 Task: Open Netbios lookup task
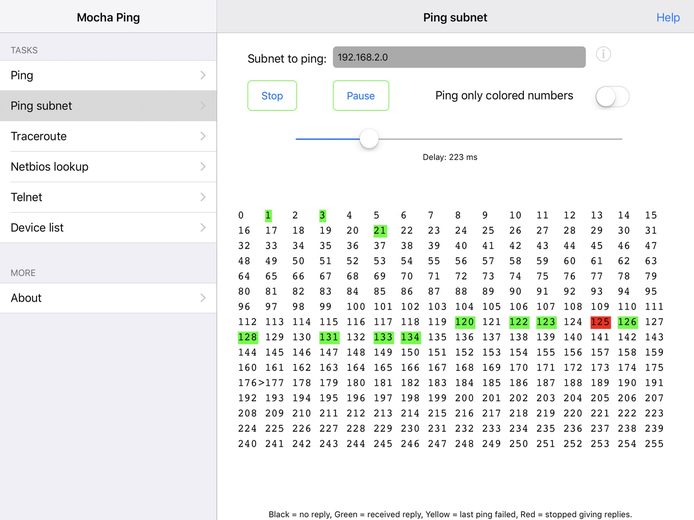pos(108,167)
